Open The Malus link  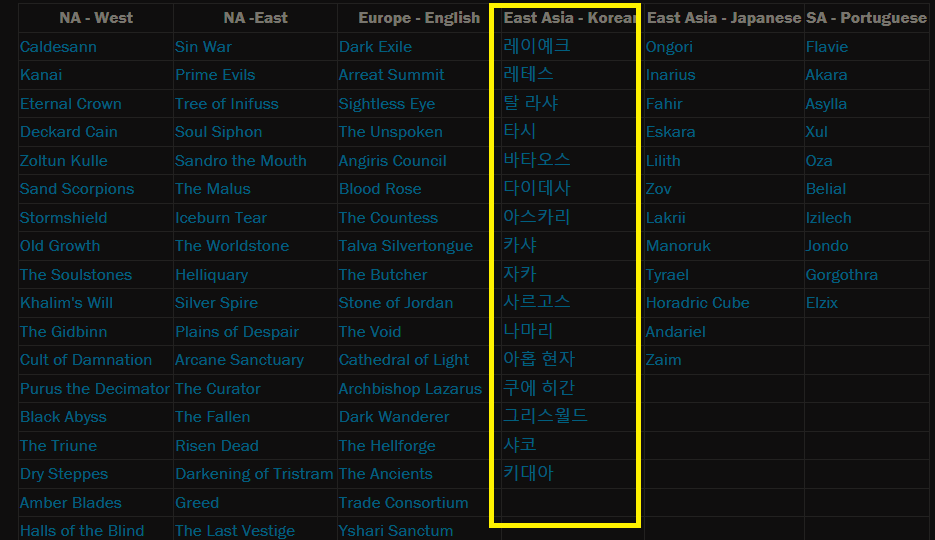tap(212, 189)
